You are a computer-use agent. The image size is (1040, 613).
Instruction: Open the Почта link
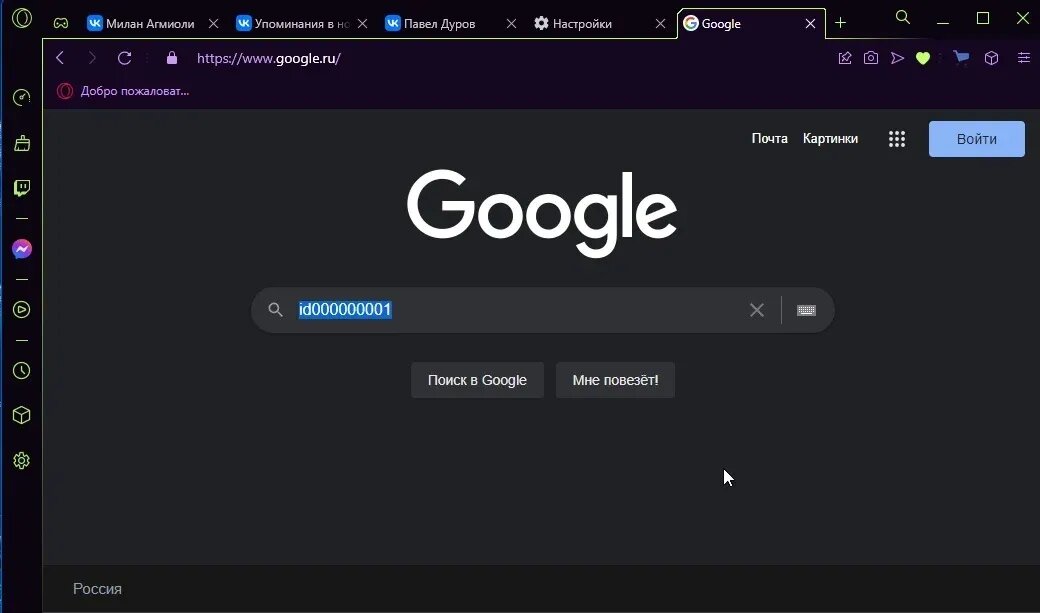(769, 138)
